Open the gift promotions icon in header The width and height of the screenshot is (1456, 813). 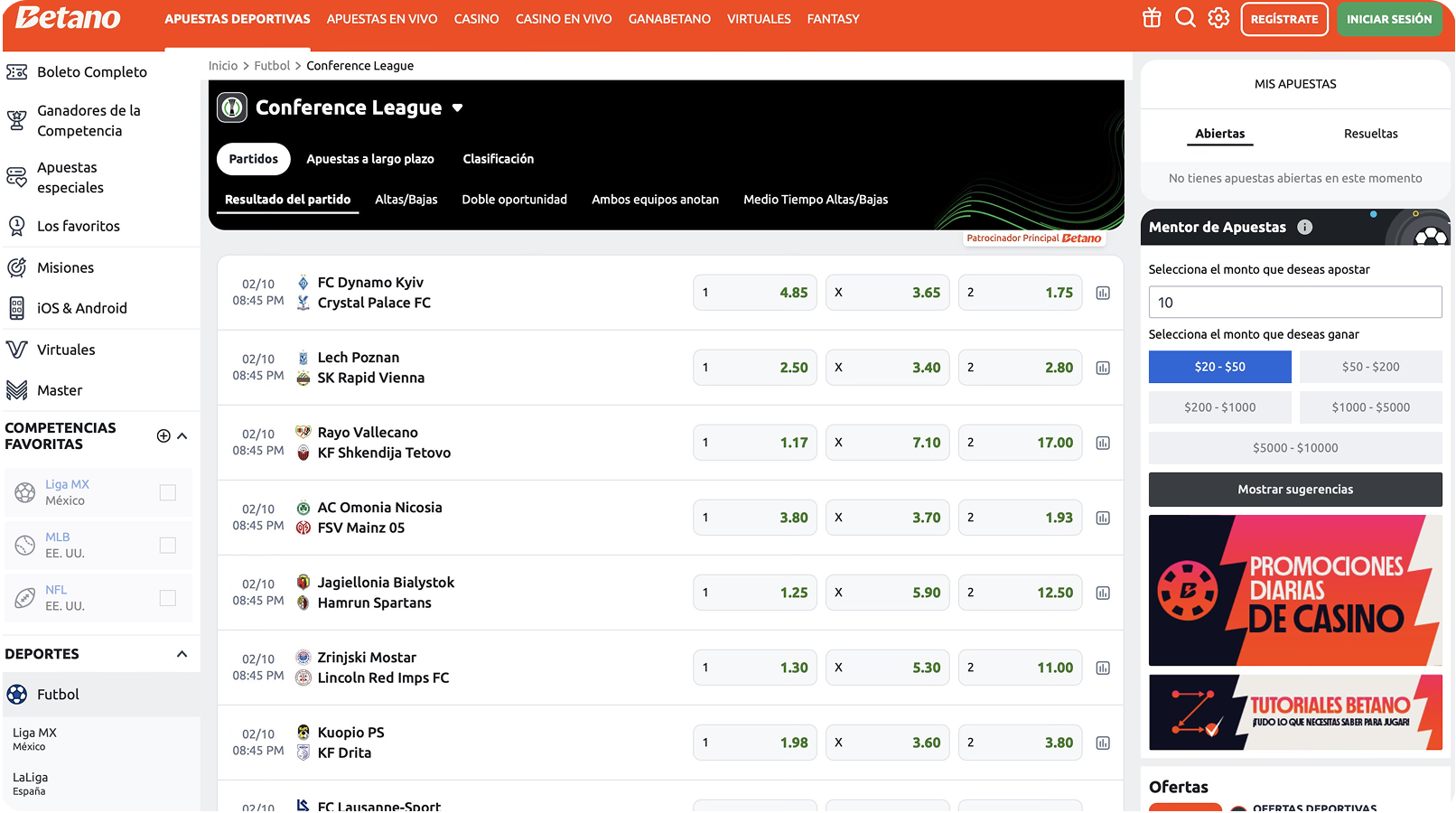click(1152, 18)
